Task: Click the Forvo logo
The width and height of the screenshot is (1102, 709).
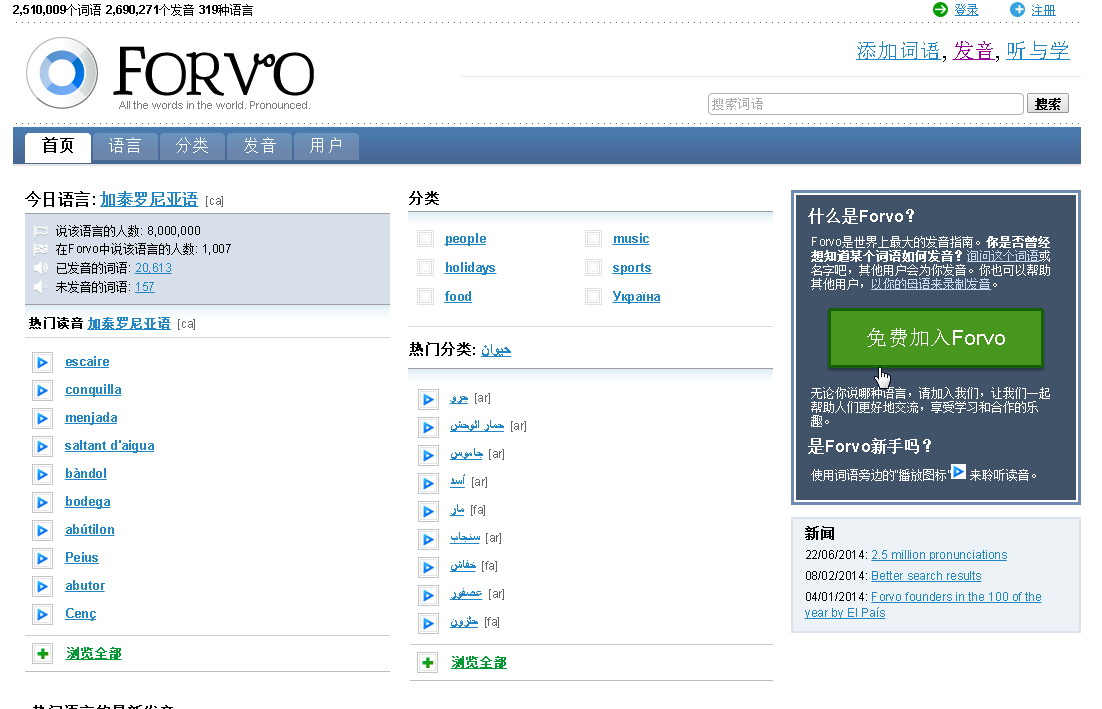Action: pos(170,74)
